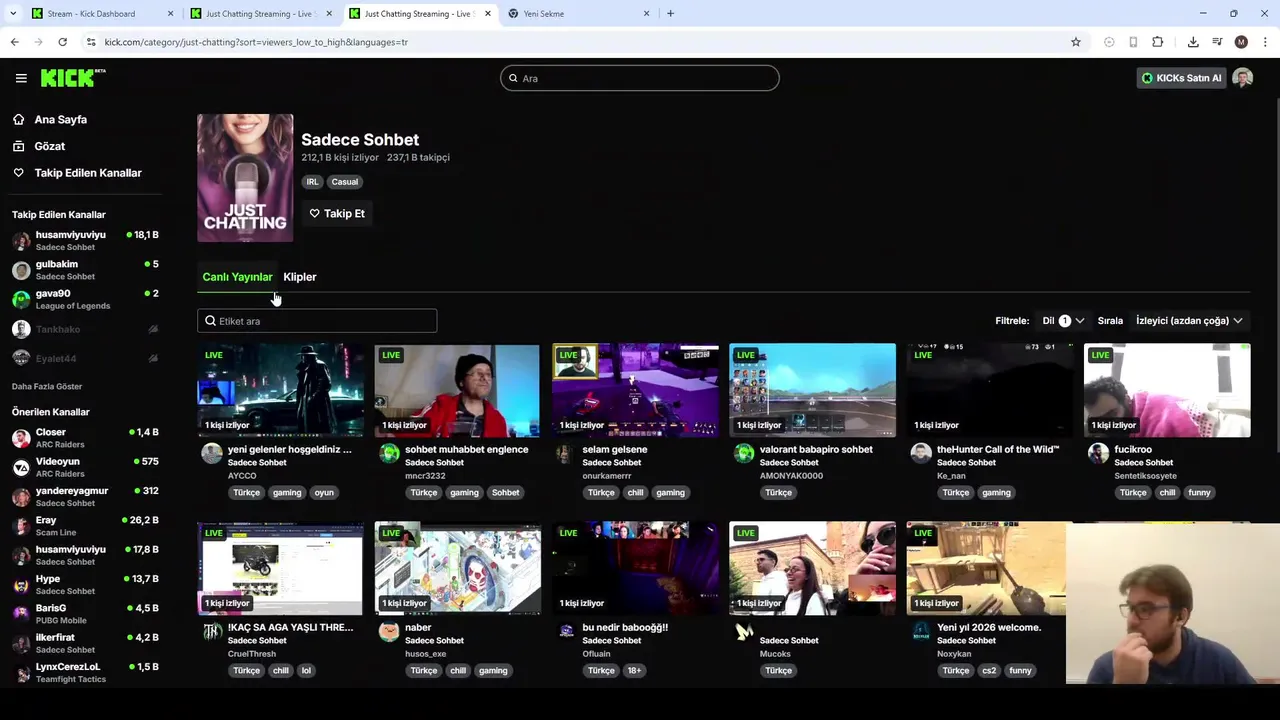
Task: Switch to the Klipler tab
Action: [300, 277]
